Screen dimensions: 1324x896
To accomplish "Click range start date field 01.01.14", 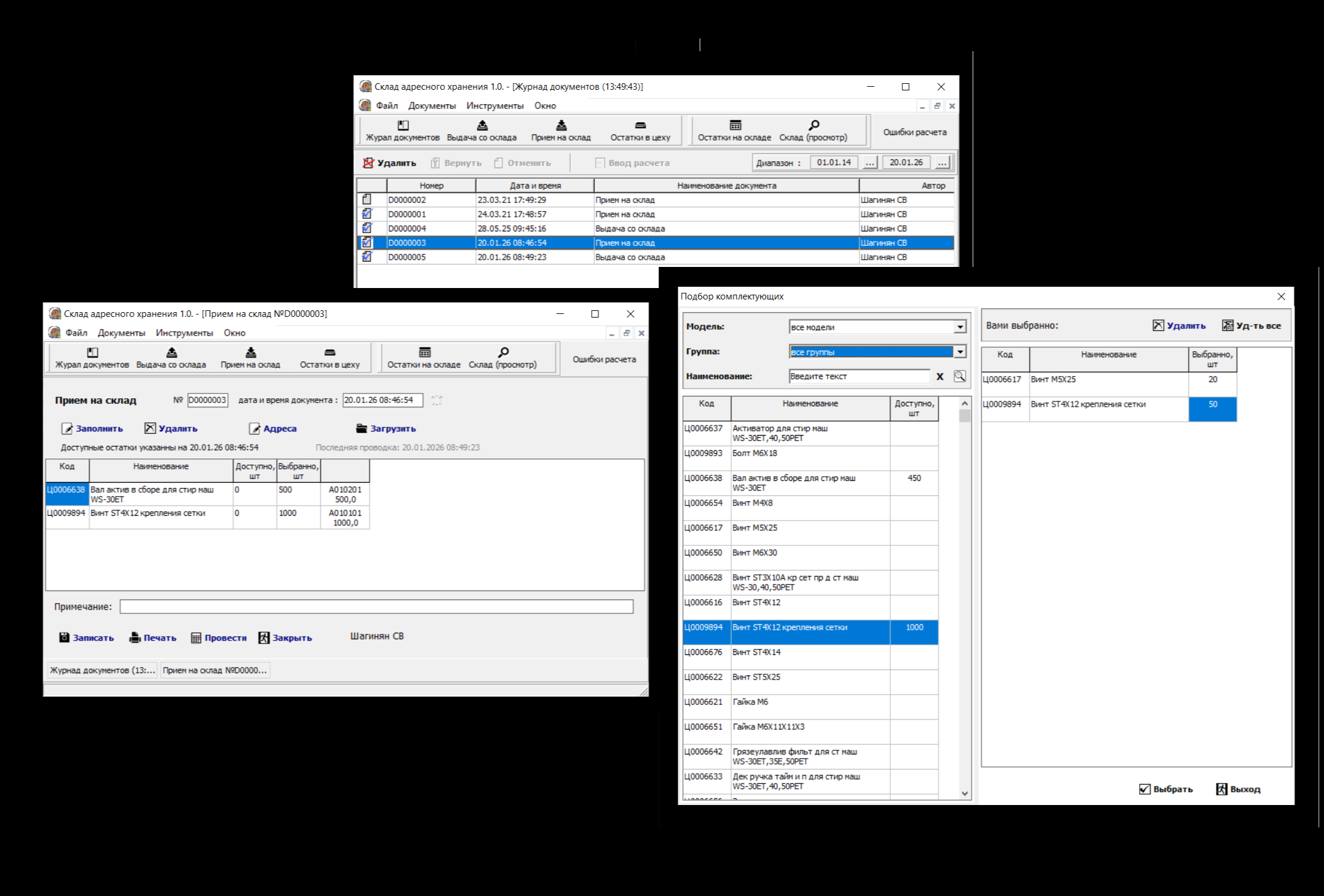I will coord(834,162).
